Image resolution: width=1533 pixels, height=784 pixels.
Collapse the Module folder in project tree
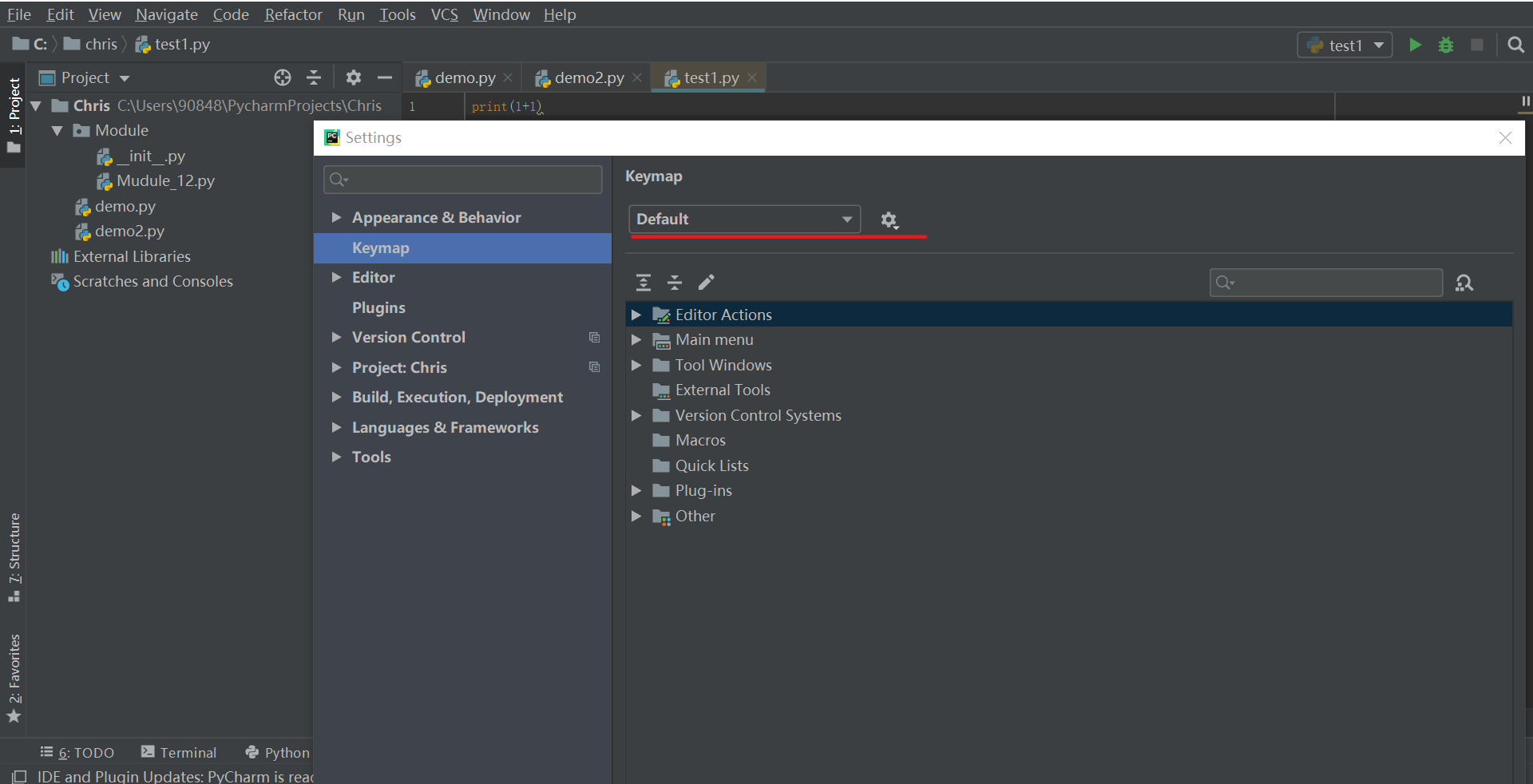57,130
